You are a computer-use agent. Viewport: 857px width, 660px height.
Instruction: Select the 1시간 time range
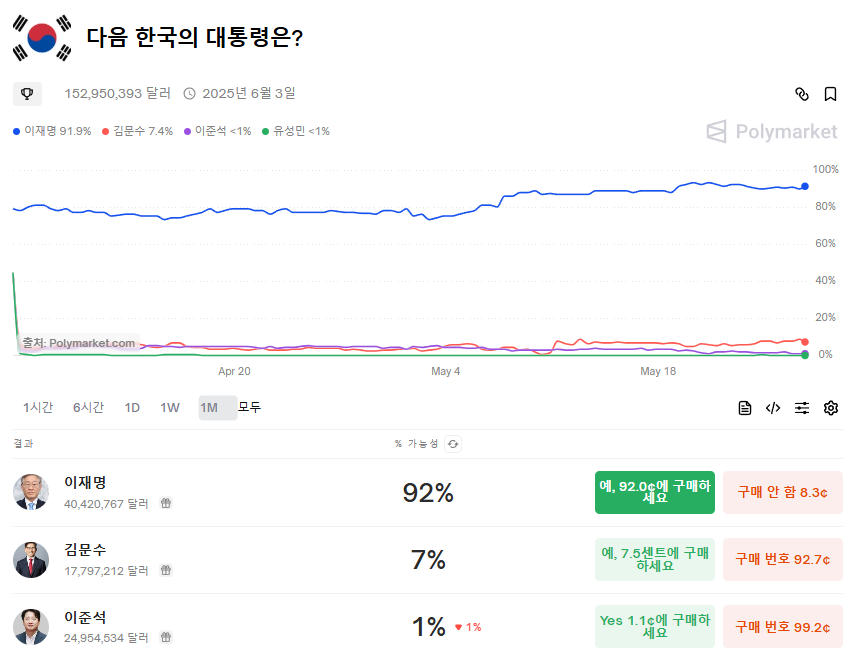38,408
